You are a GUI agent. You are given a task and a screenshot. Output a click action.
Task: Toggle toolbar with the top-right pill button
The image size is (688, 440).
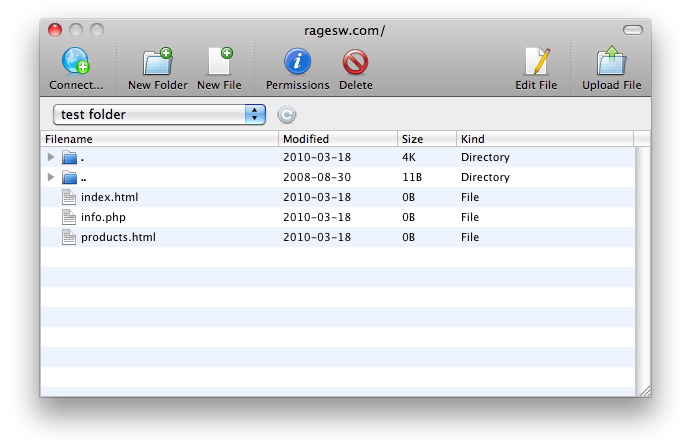[x=632, y=30]
